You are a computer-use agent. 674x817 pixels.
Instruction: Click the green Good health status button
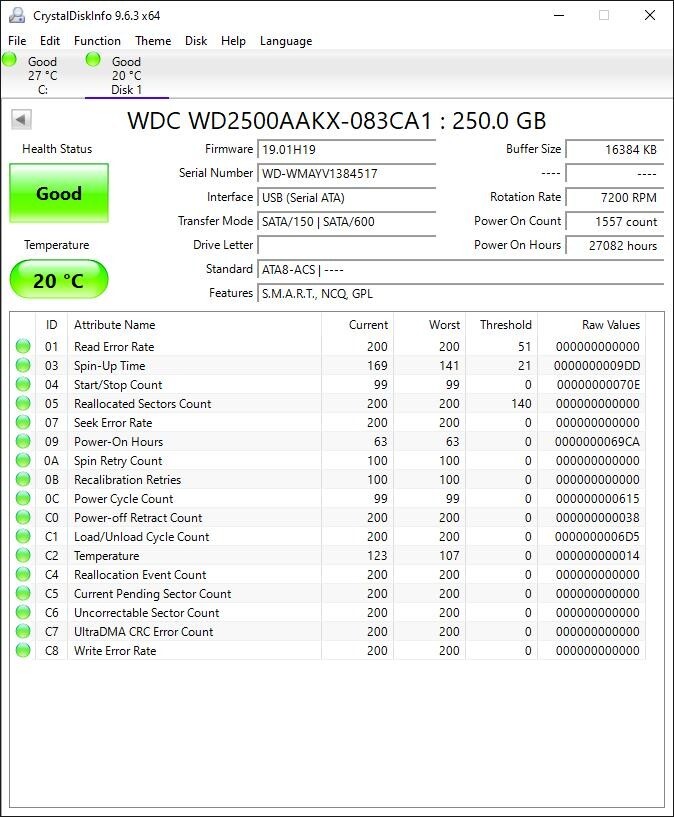click(x=59, y=193)
